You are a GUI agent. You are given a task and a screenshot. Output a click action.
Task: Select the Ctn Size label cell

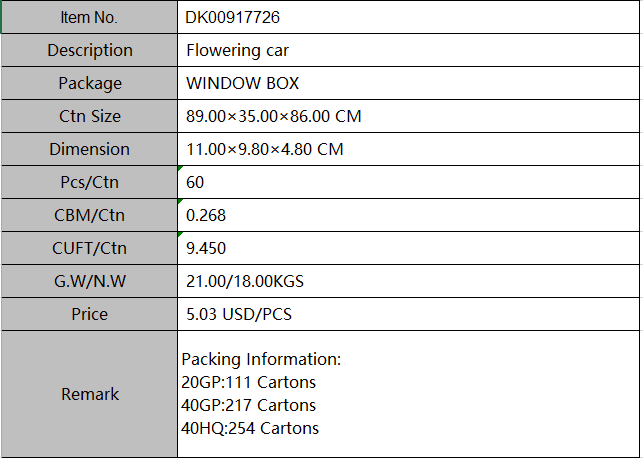[89, 116]
